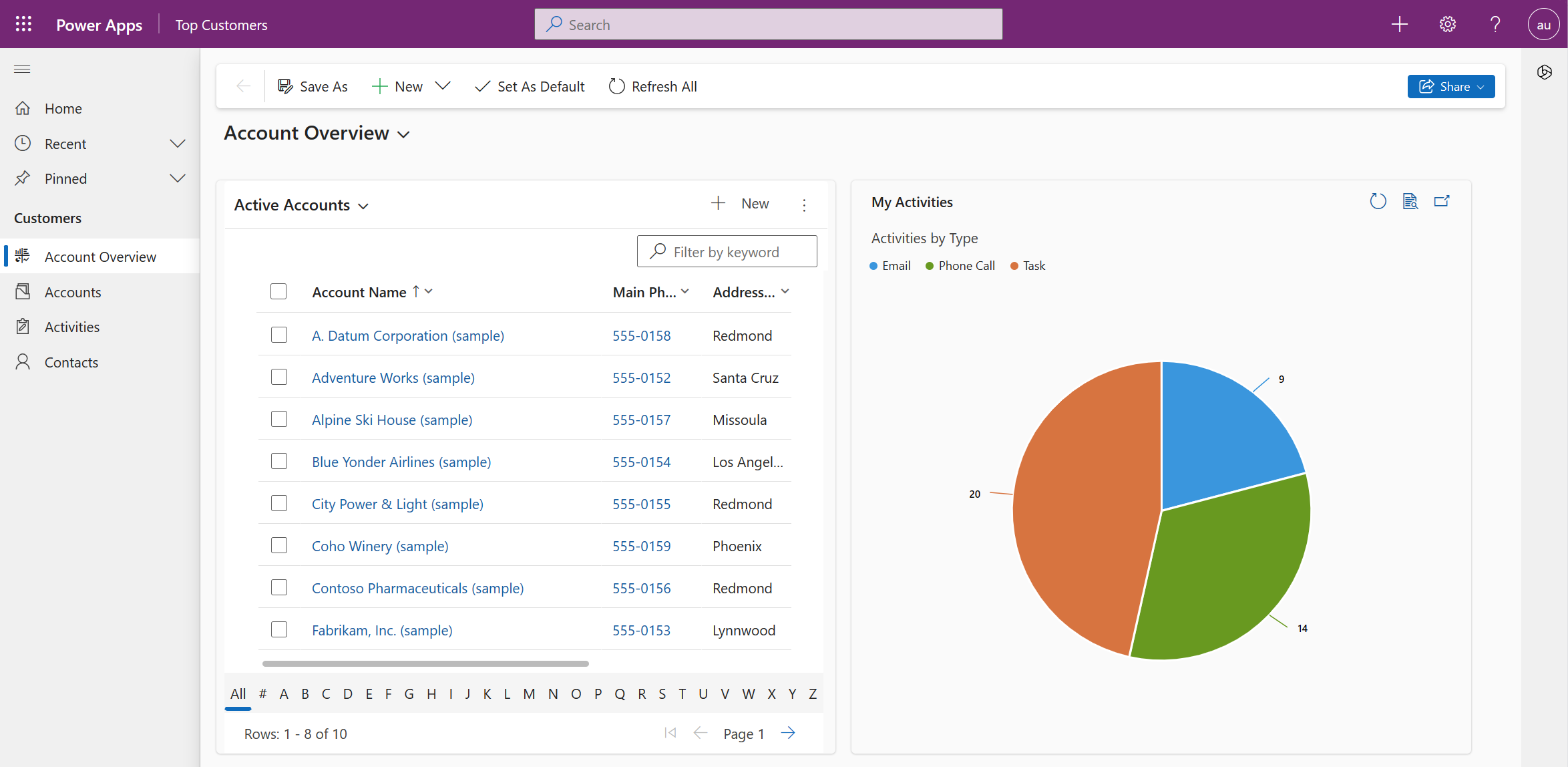
Task: Open the New command dropdown arrow
Action: pyautogui.click(x=443, y=86)
